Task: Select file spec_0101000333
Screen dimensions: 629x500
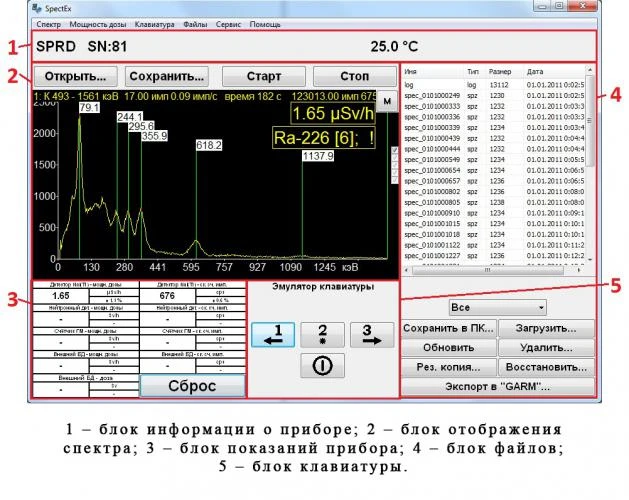Action: coord(494,106)
